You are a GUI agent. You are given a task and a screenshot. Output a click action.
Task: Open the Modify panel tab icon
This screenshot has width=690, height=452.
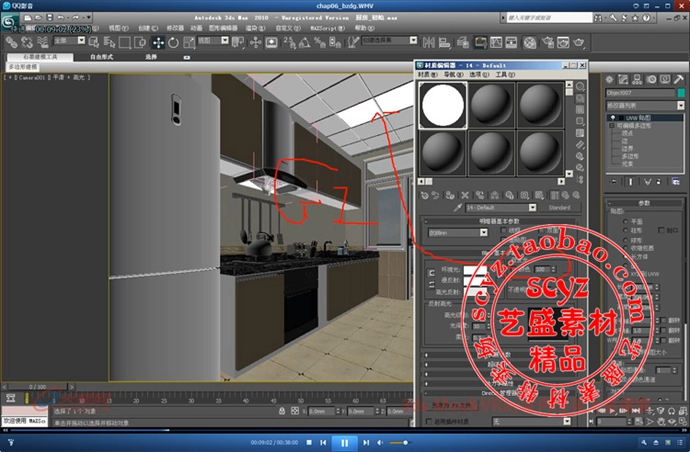coord(623,80)
